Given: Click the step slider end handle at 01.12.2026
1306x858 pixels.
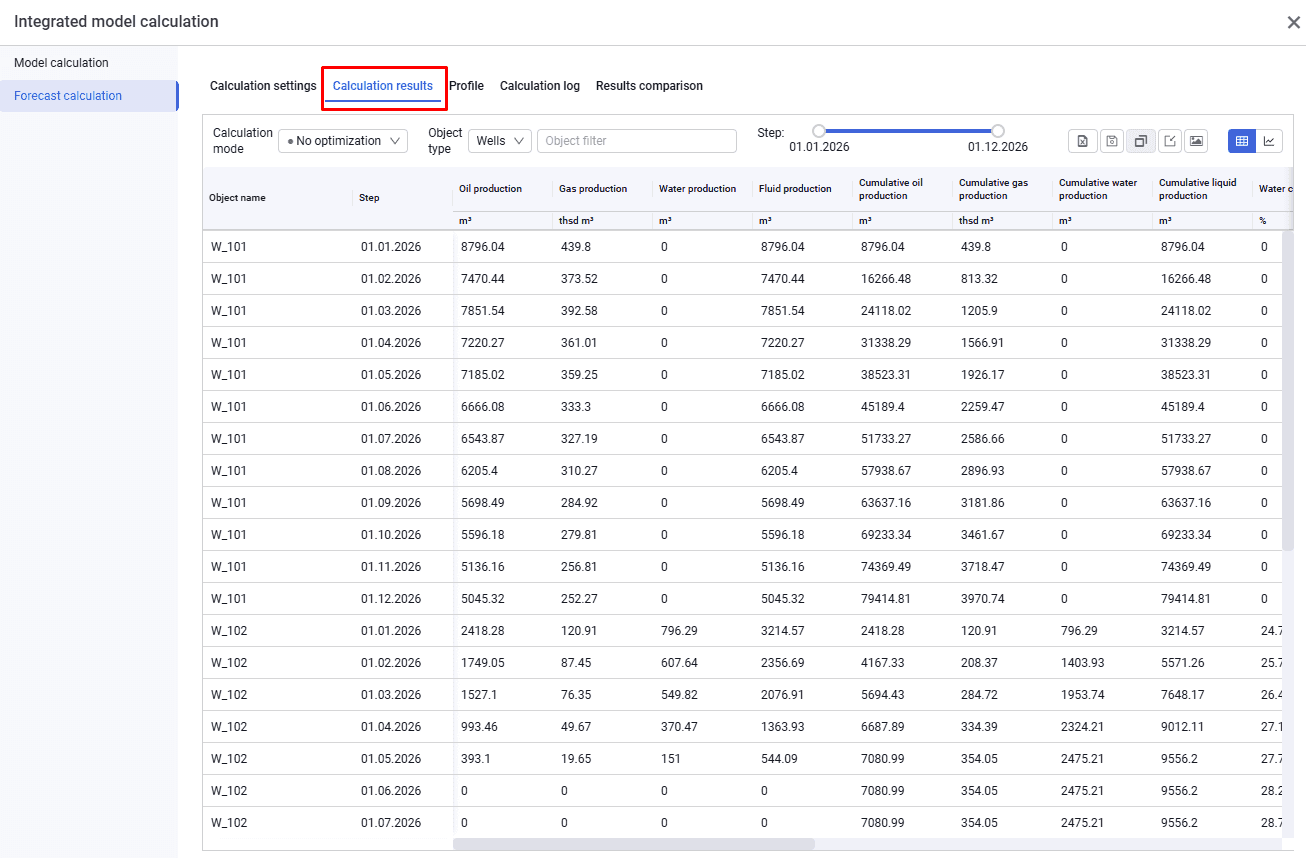Looking at the screenshot, I should pyautogui.click(x=997, y=131).
